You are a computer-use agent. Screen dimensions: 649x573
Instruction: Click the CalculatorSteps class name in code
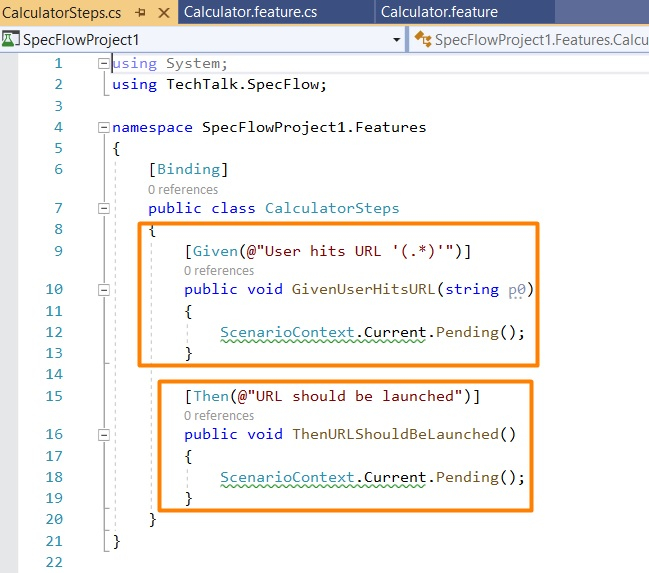331,208
